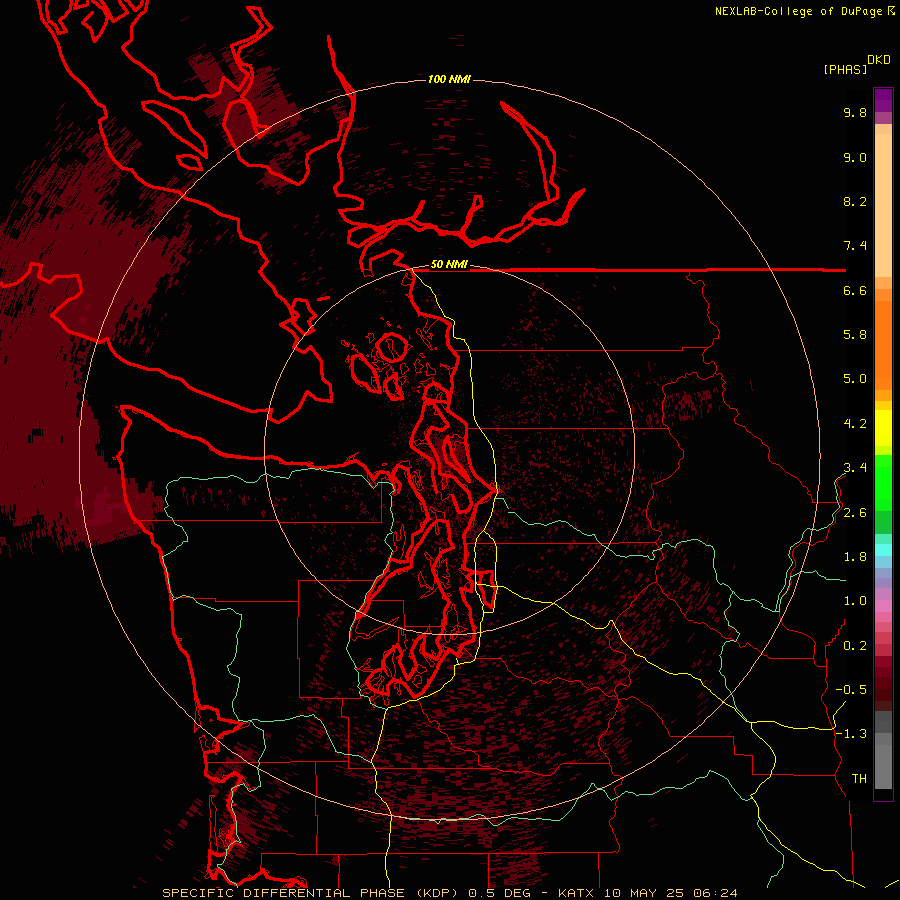This screenshot has width=900, height=900.
Task: Click the 5.0 value on the color scale
Action: coord(855,379)
